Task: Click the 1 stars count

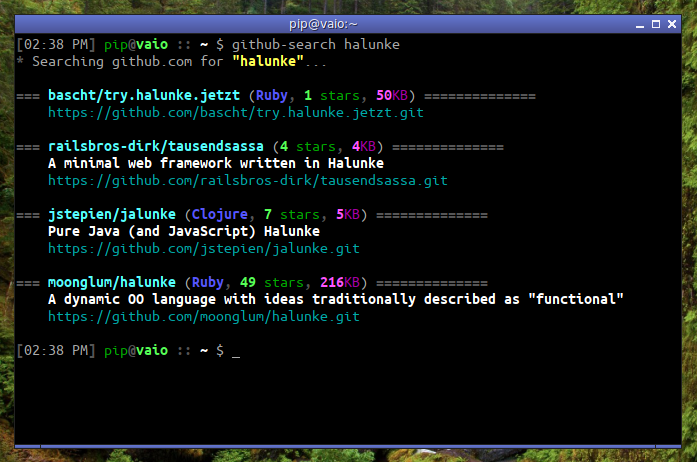Action: coord(332,95)
